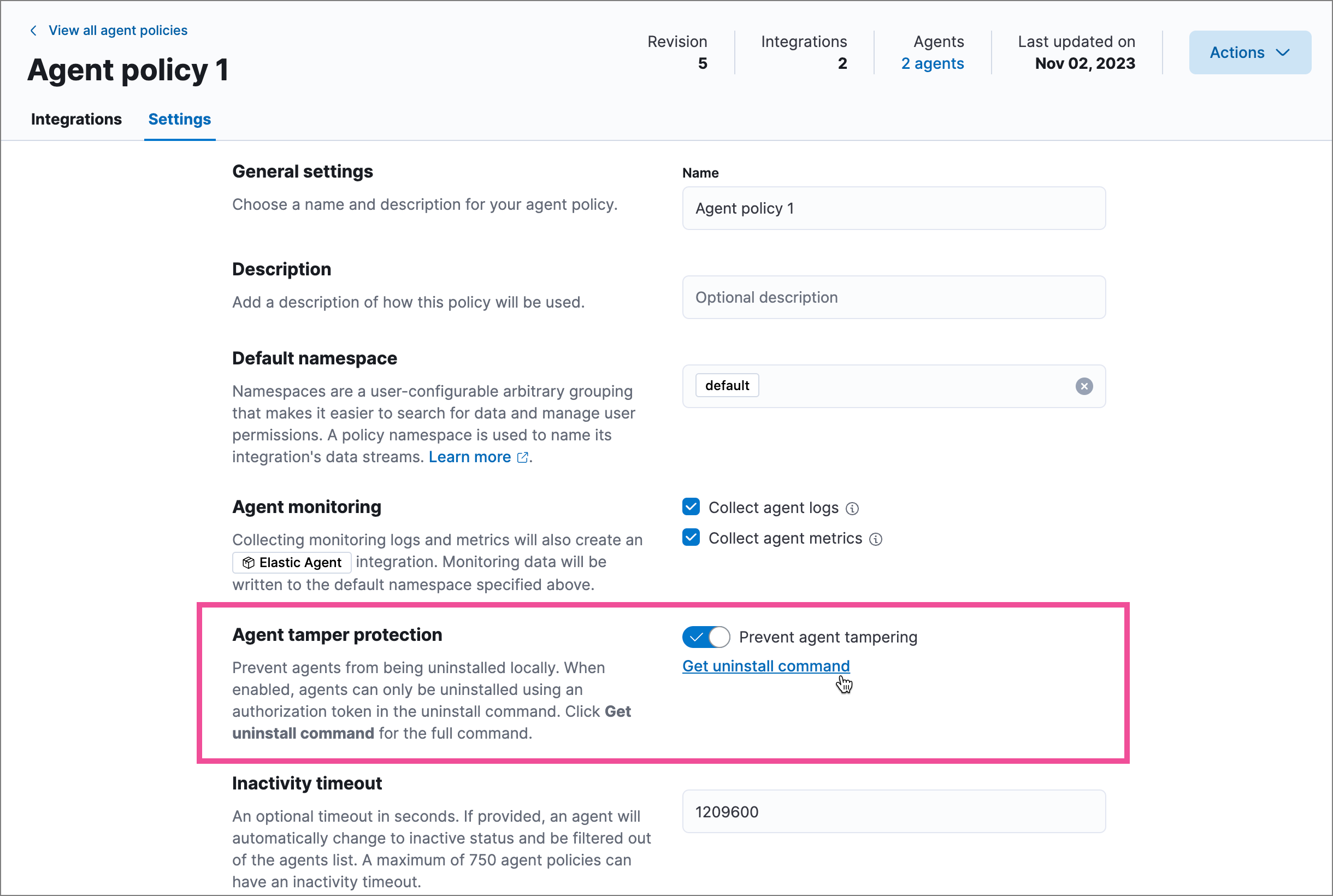Click the Learn more link about namespaces
Image resolution: width=1333 pixels, height=896 pixels.
pyautogui.click(x=470, y=457)
